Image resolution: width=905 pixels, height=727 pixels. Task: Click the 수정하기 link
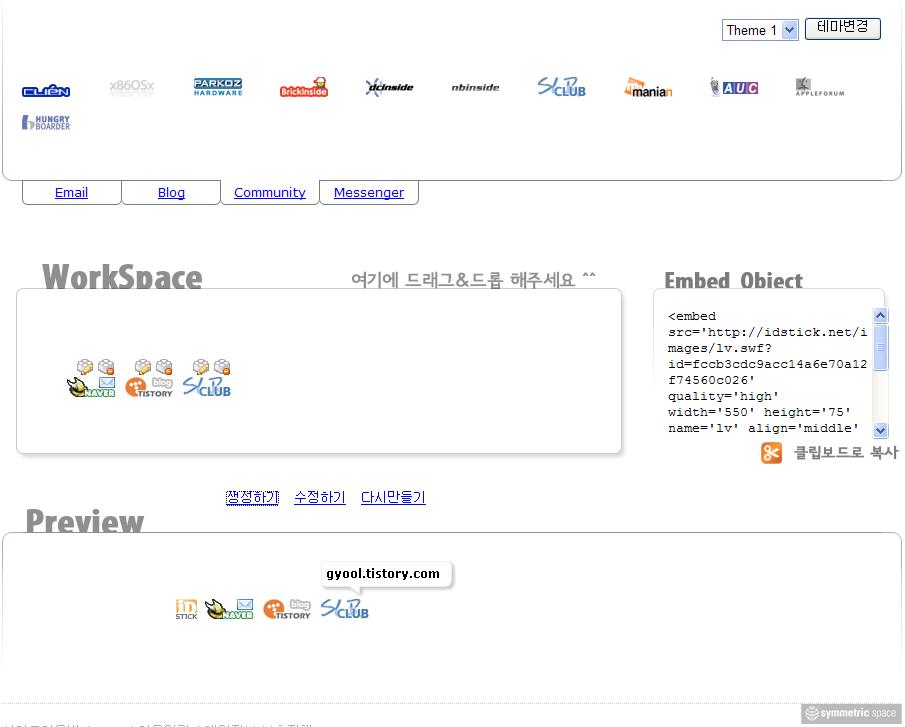(x=320, y=497)
